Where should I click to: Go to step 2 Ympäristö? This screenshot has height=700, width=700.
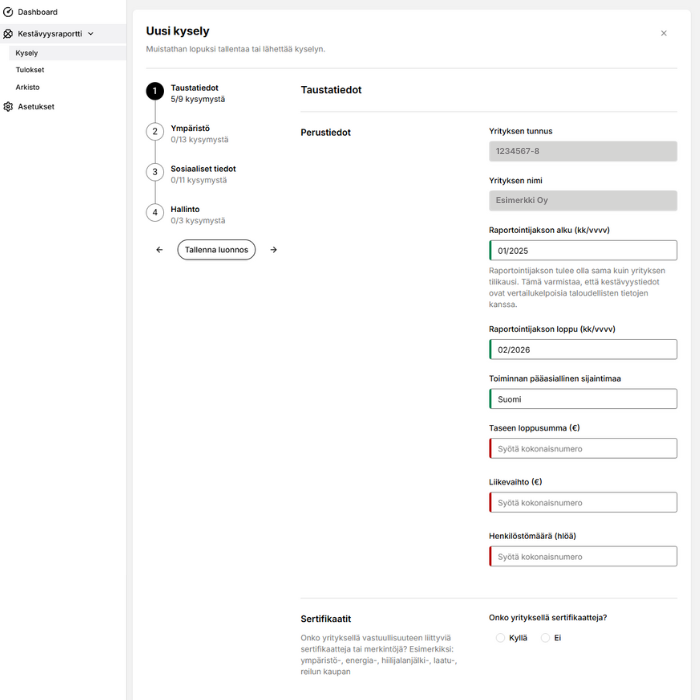[x=155, y=132]
